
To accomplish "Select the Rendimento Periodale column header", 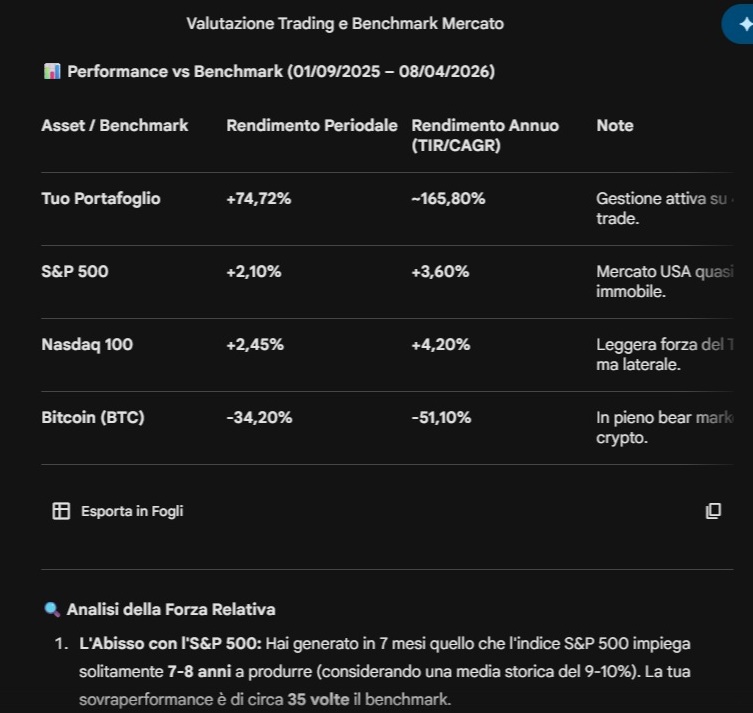I will (312, 125).
